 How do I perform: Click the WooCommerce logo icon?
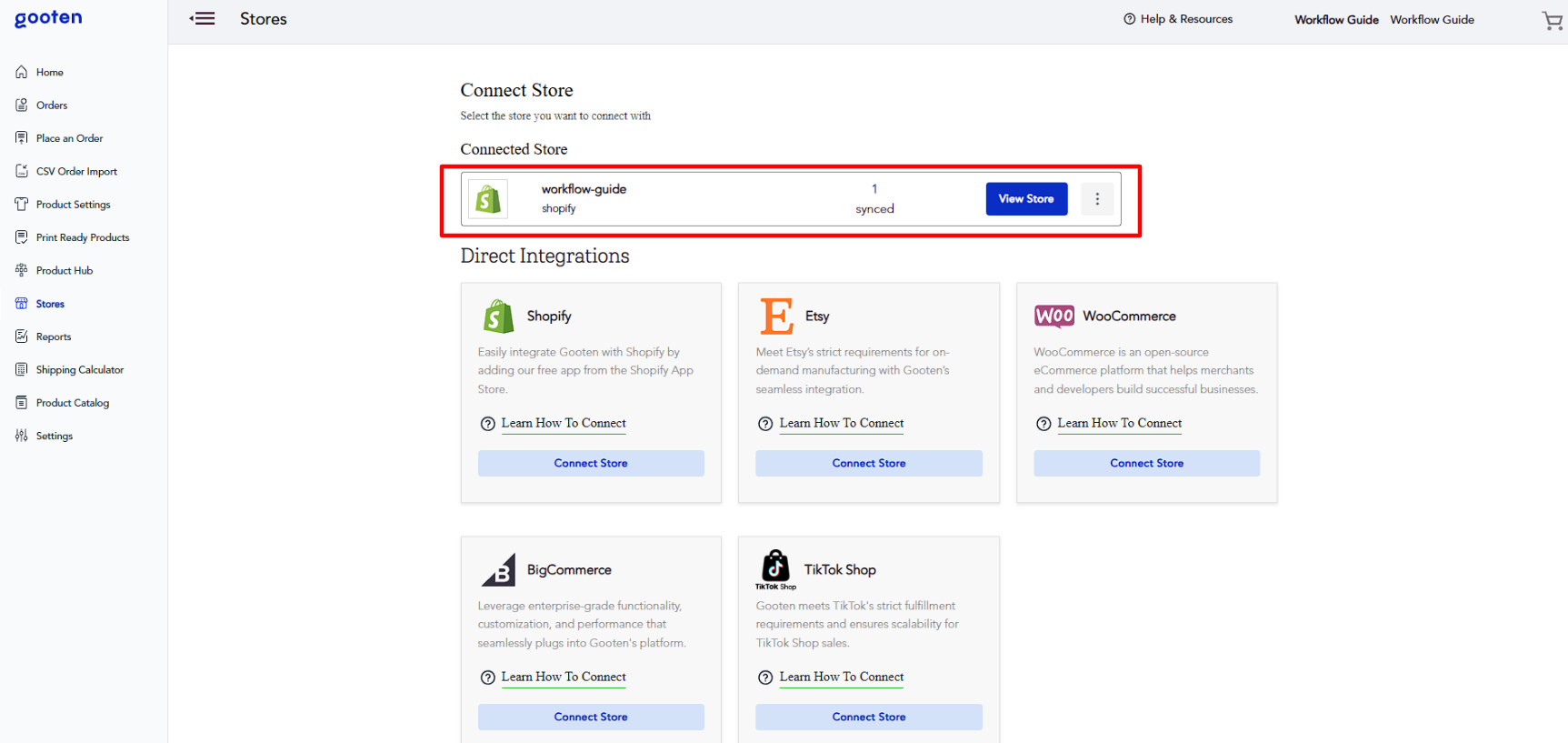[x=1054, y=316]
